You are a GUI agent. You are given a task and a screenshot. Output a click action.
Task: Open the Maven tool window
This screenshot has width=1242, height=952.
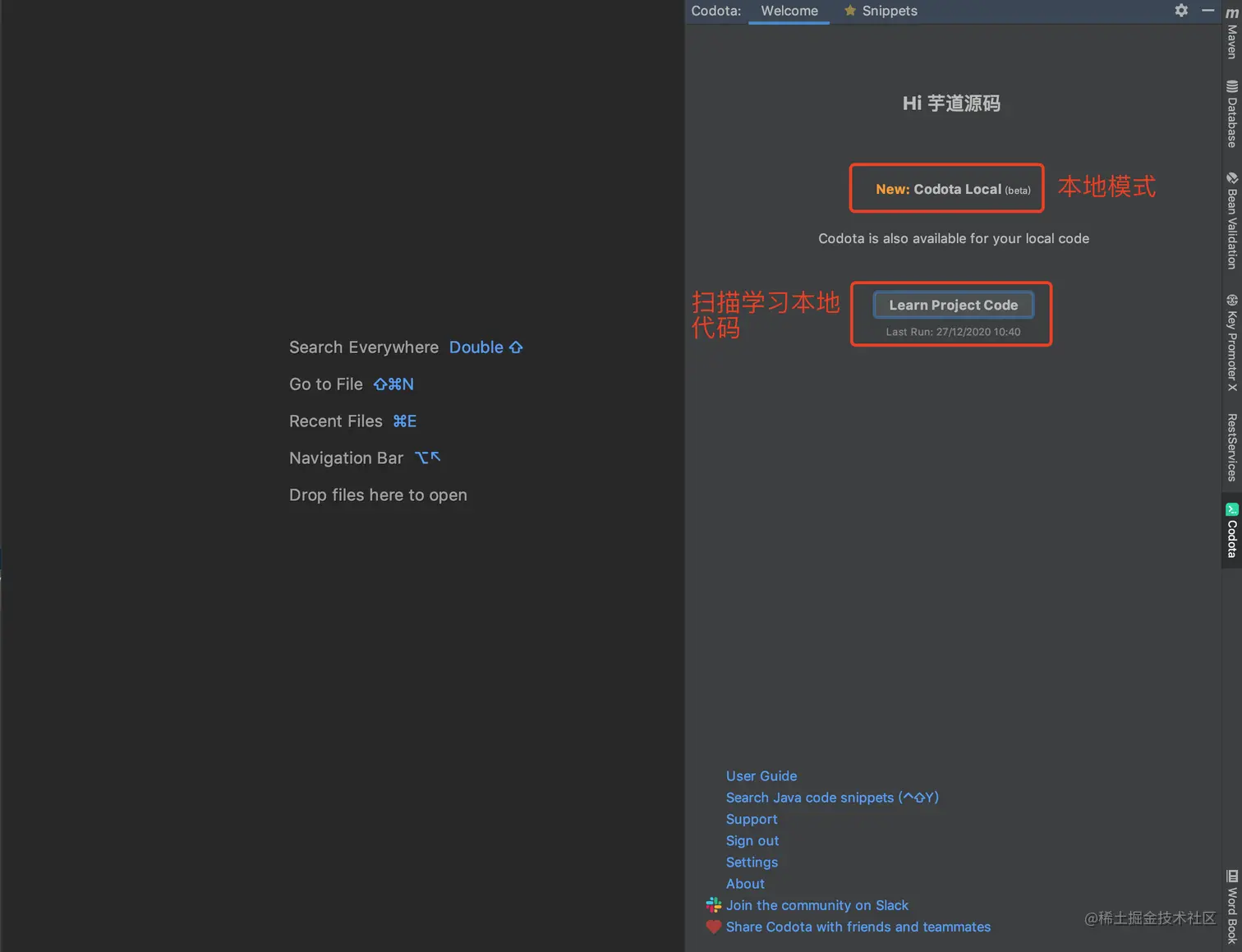point(1232,32)
